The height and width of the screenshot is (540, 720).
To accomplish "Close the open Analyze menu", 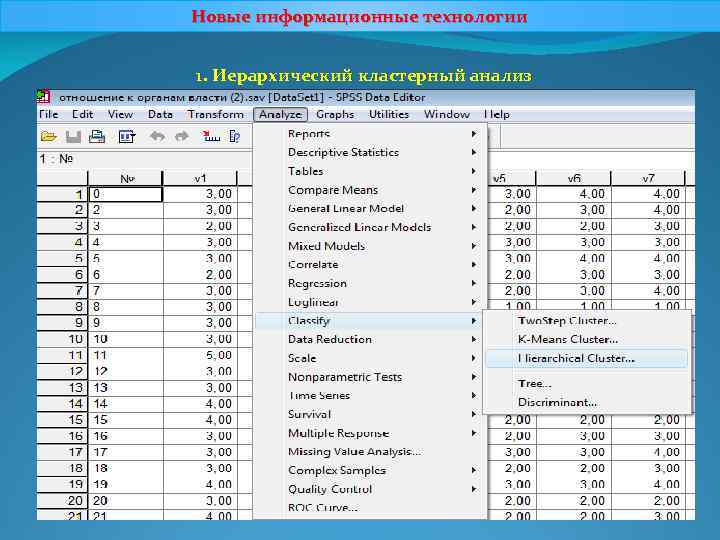I will tap(281, 114).
